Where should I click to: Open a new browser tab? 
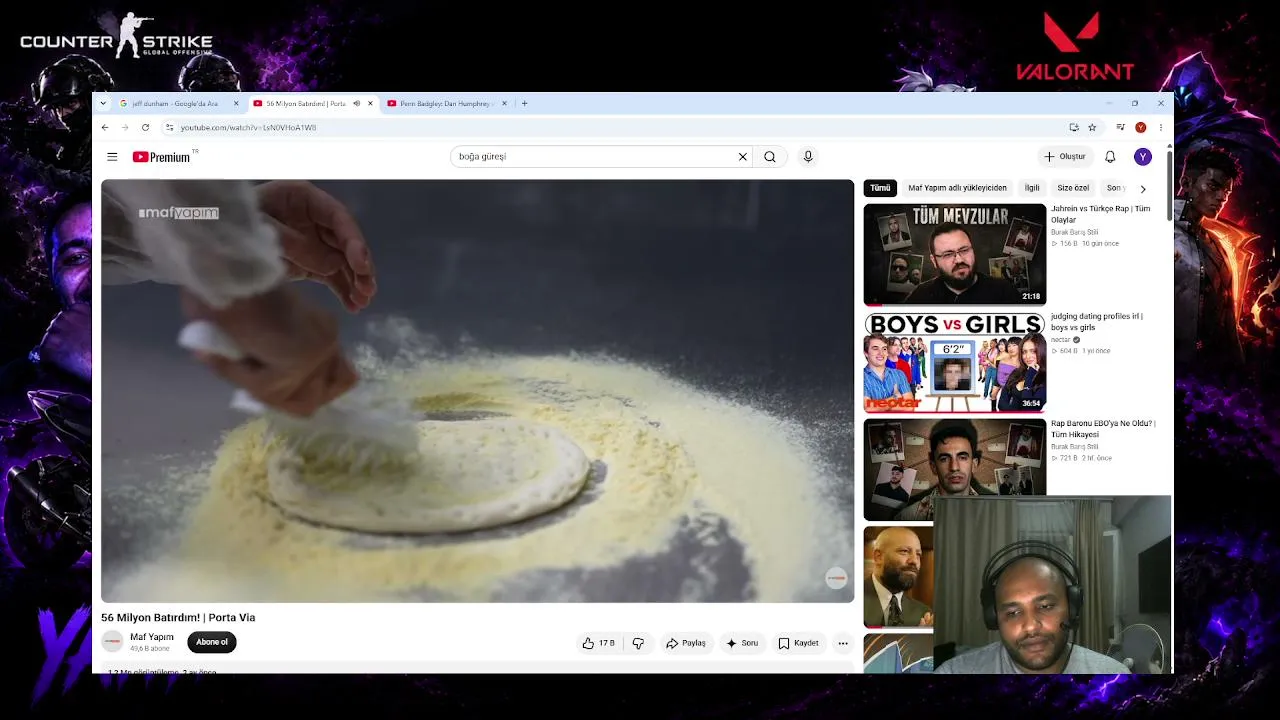(524, 104)
